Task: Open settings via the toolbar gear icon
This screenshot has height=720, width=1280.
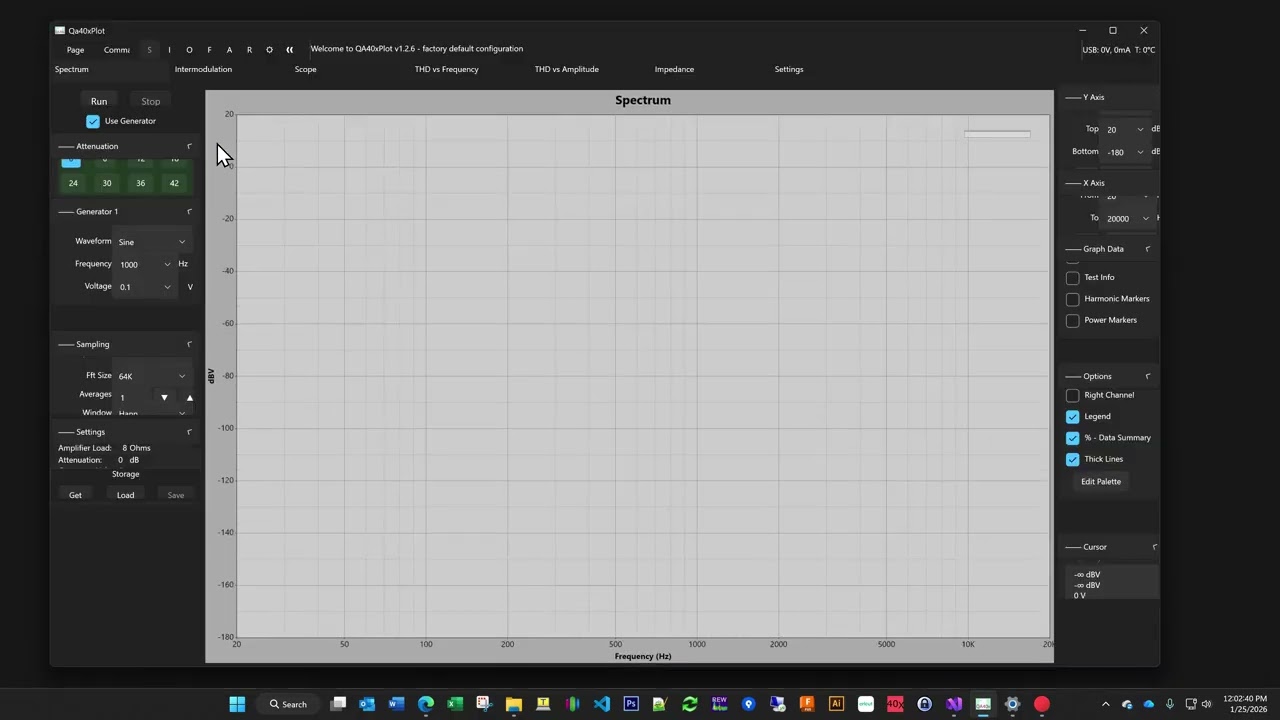Action: click(269, 50)
